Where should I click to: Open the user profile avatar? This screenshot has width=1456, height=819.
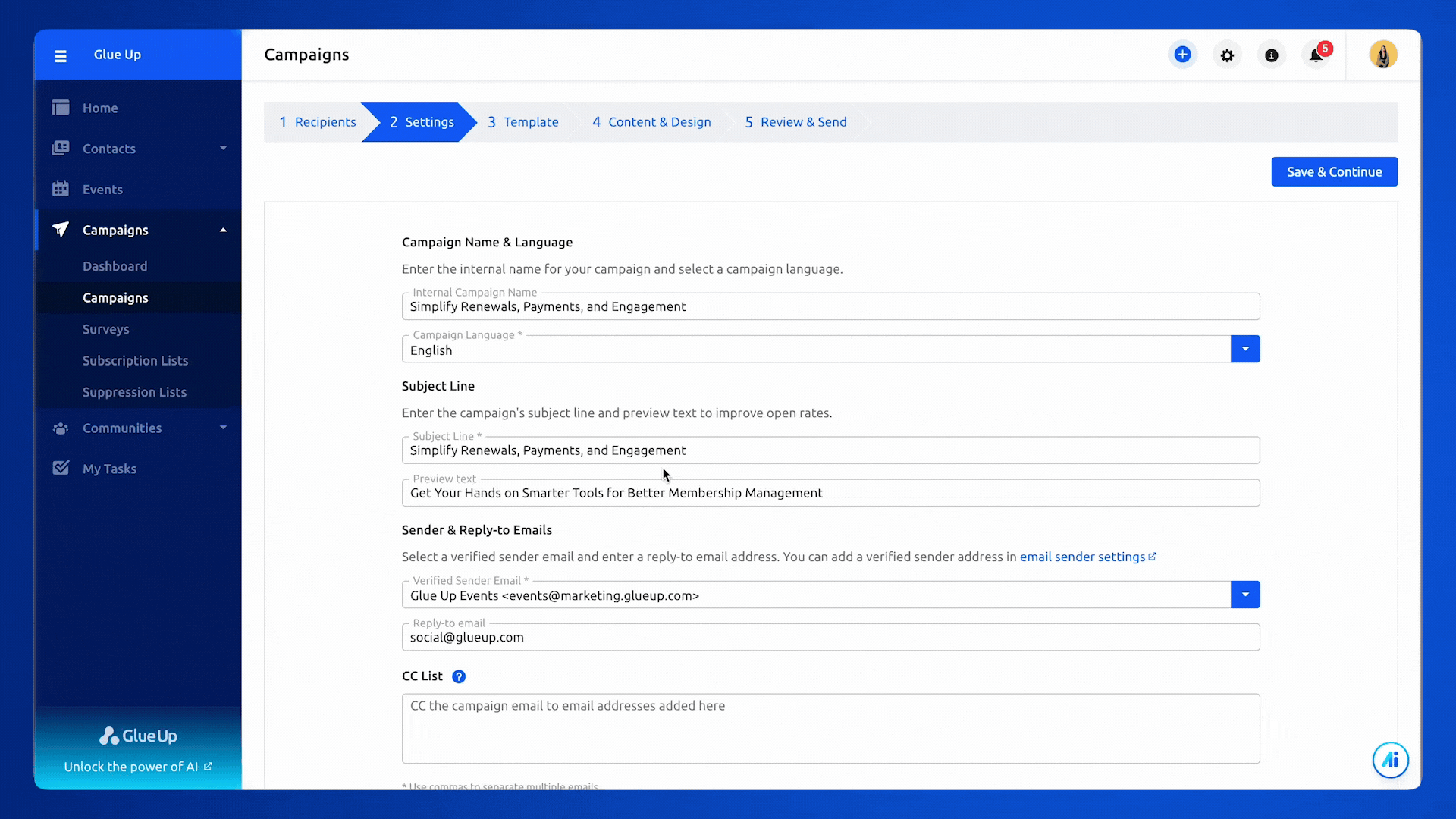coord(1382,55)
